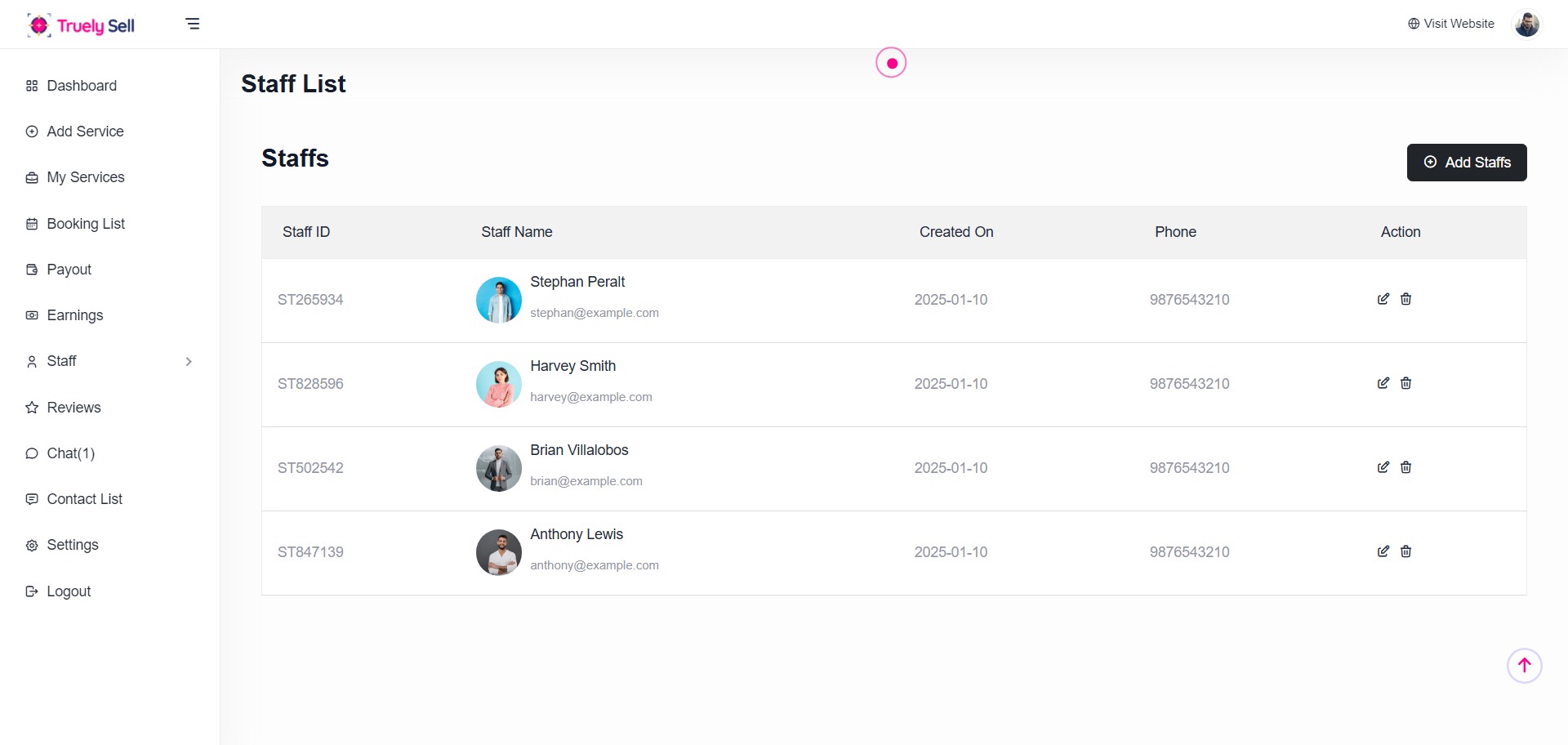Follow the Visit Website link
This screenshot has height=745, width=1568.
(x=1451, y=24)
